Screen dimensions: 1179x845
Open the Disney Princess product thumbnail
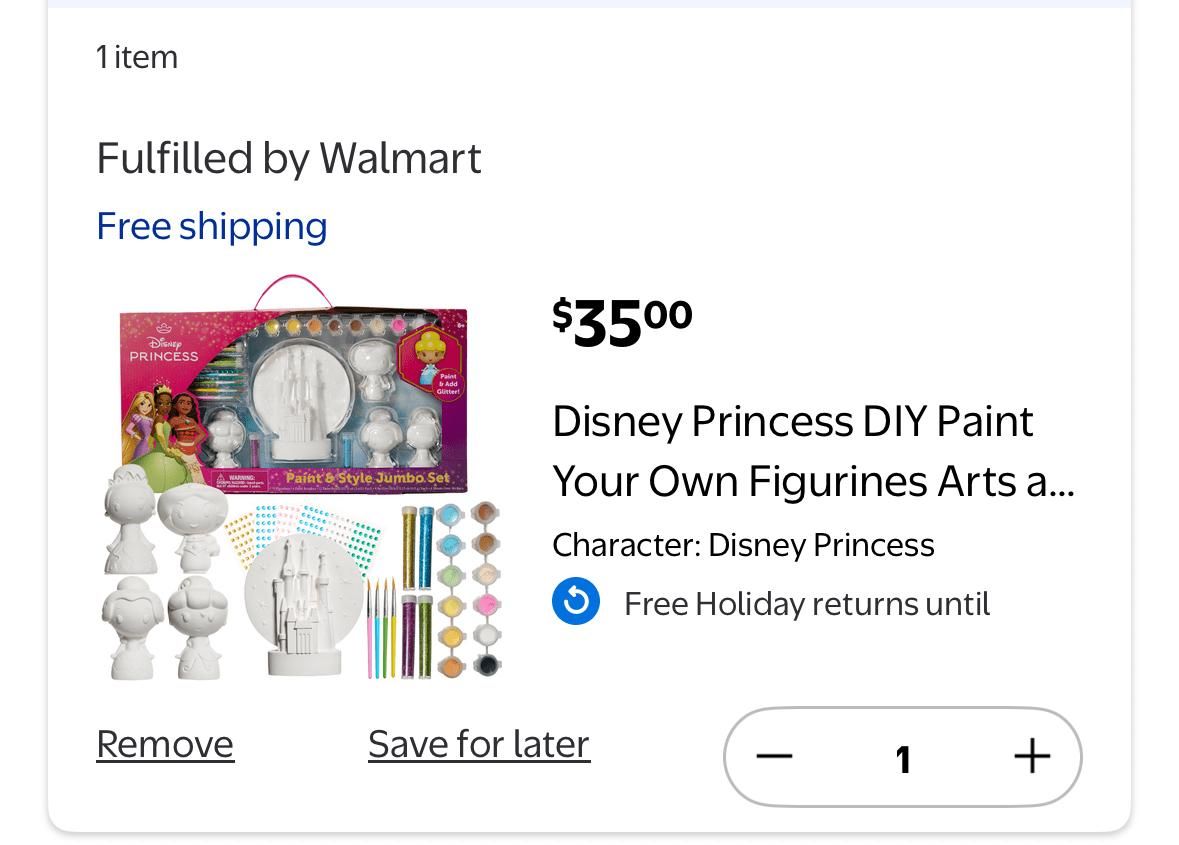click(300, 478)
